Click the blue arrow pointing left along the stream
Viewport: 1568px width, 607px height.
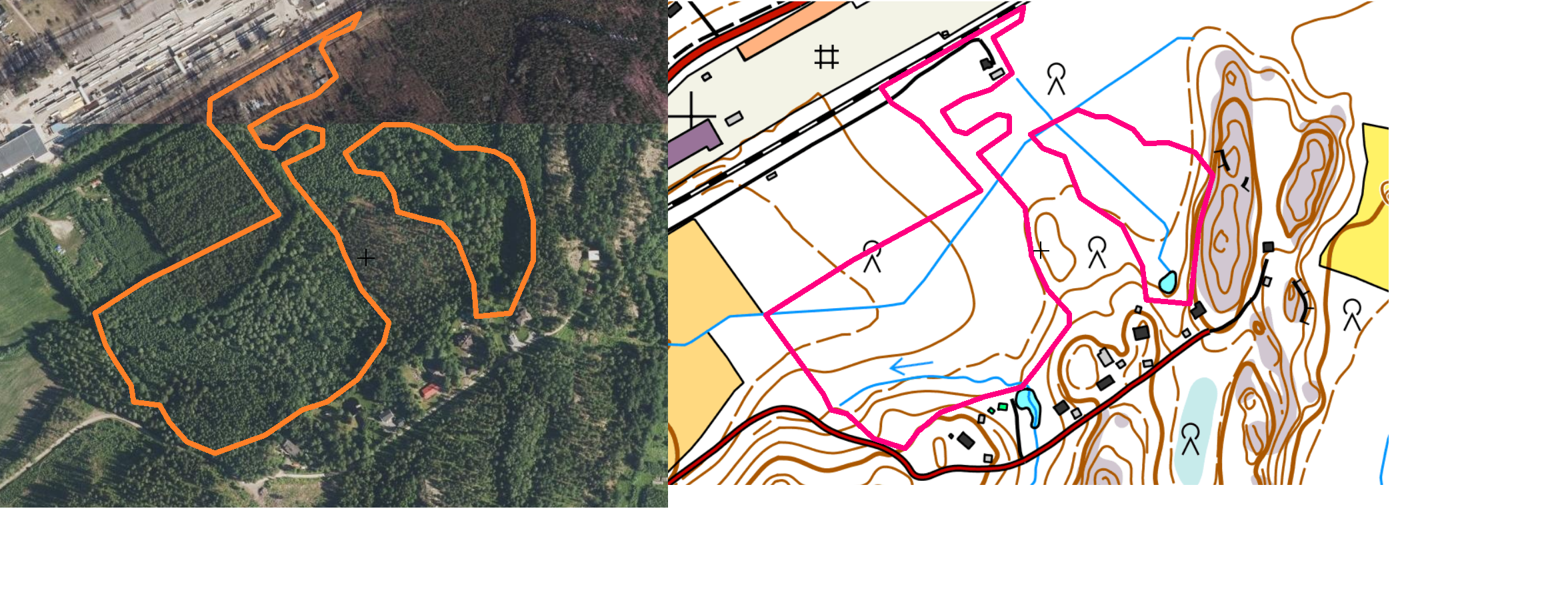point(911,366)
